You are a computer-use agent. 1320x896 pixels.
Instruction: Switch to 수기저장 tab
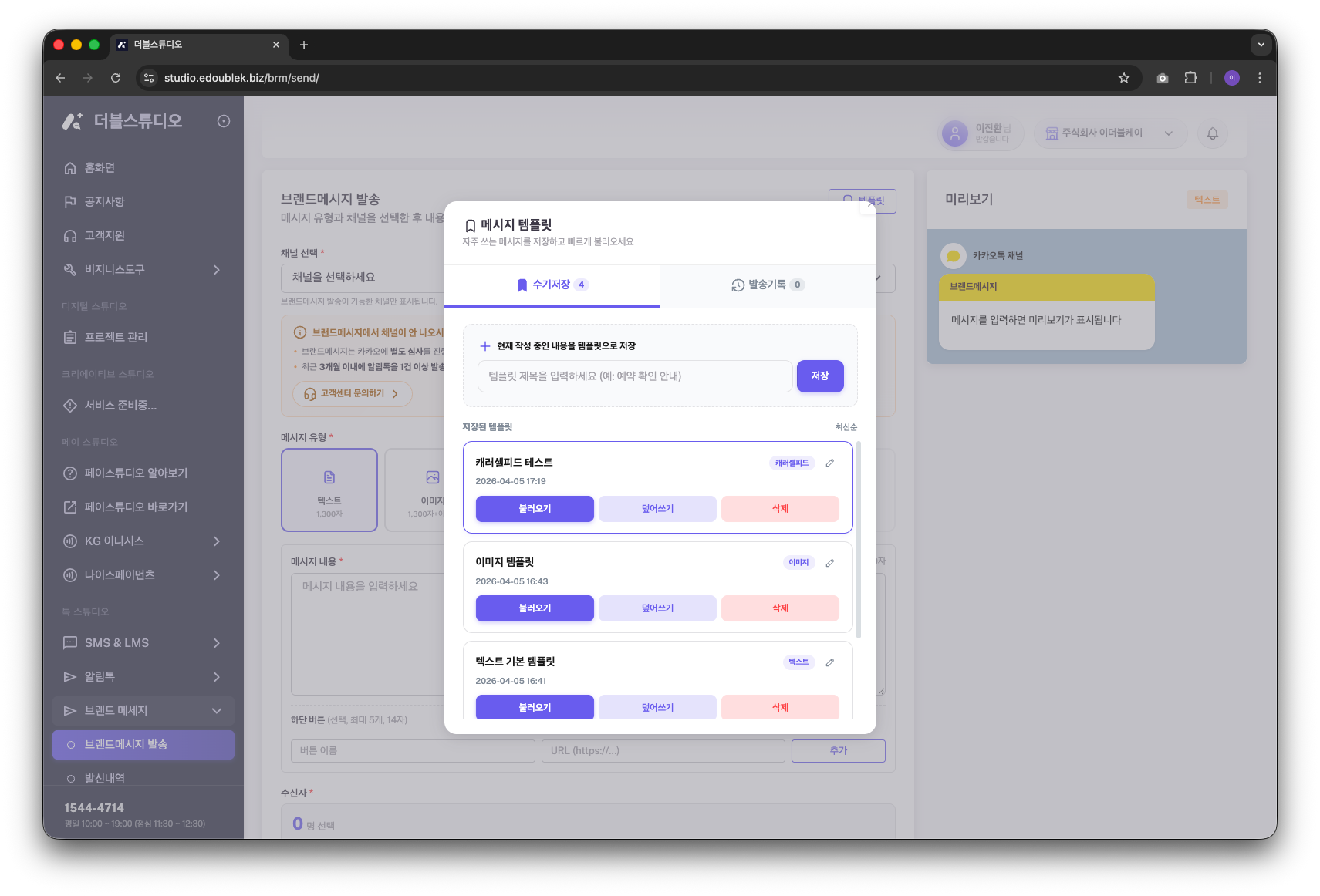click(x=552, y=285)
